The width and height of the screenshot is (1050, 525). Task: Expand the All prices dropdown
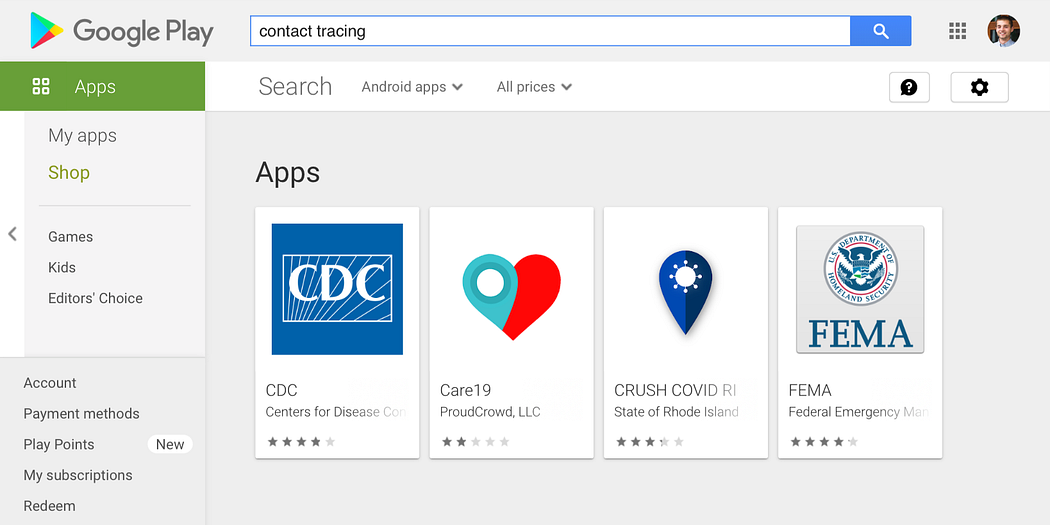tap(534, 87)
